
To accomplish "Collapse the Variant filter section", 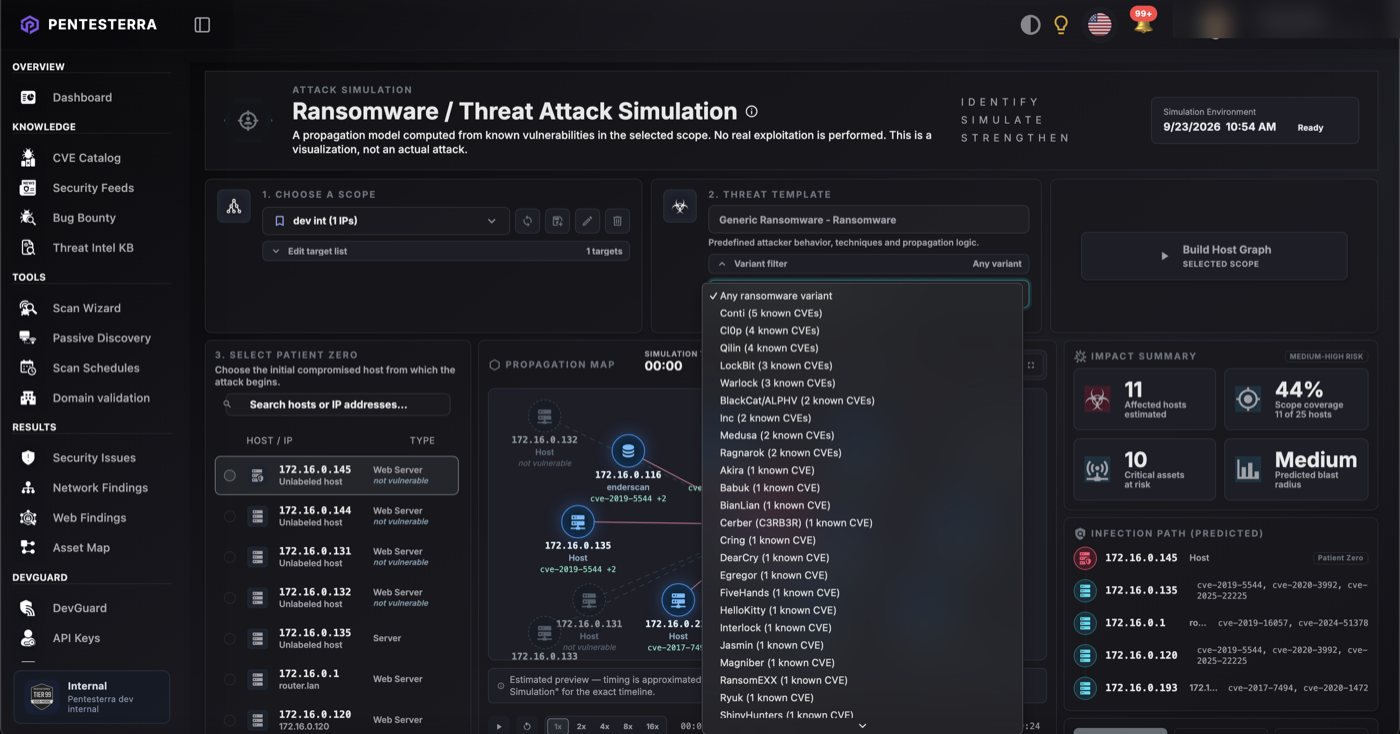I will [x=868, y=264].
